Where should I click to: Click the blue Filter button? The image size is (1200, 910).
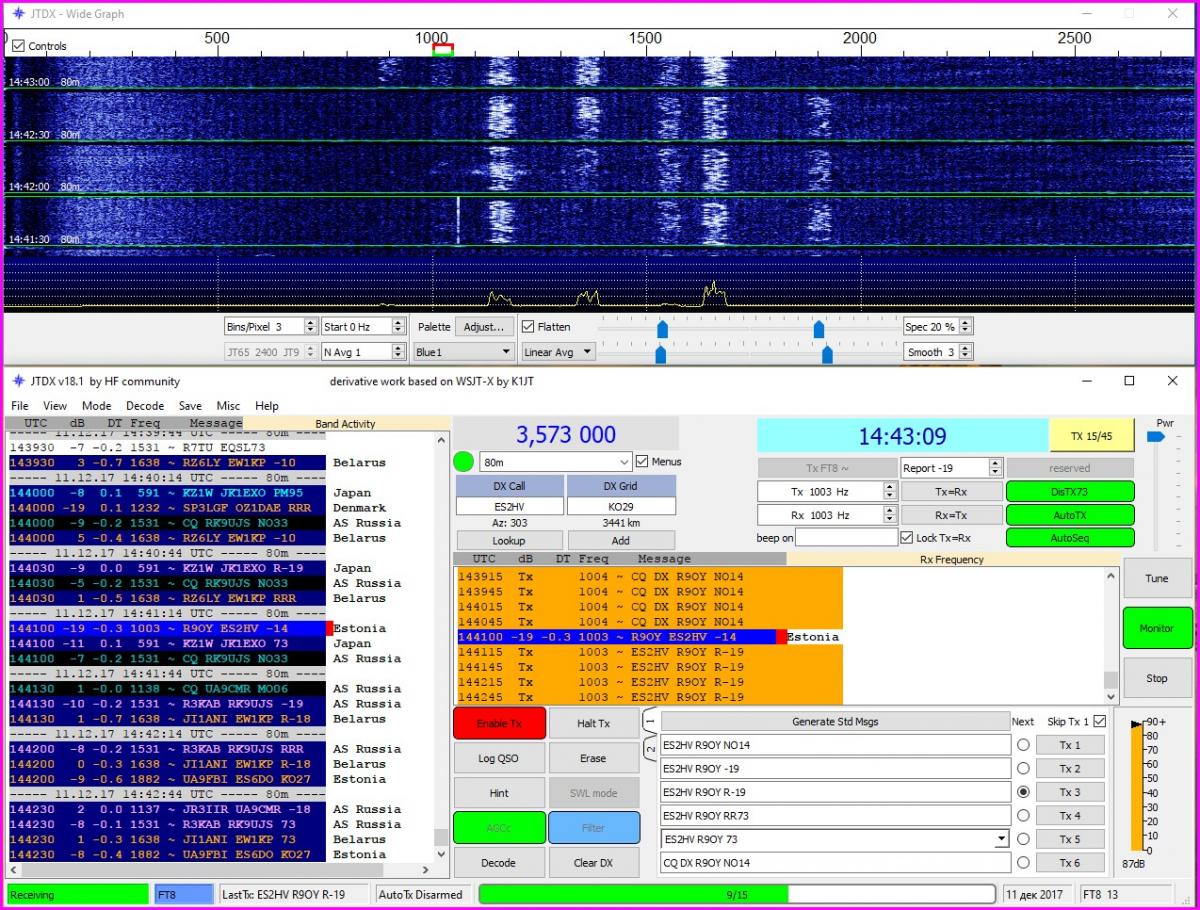(x=594, y=827)
